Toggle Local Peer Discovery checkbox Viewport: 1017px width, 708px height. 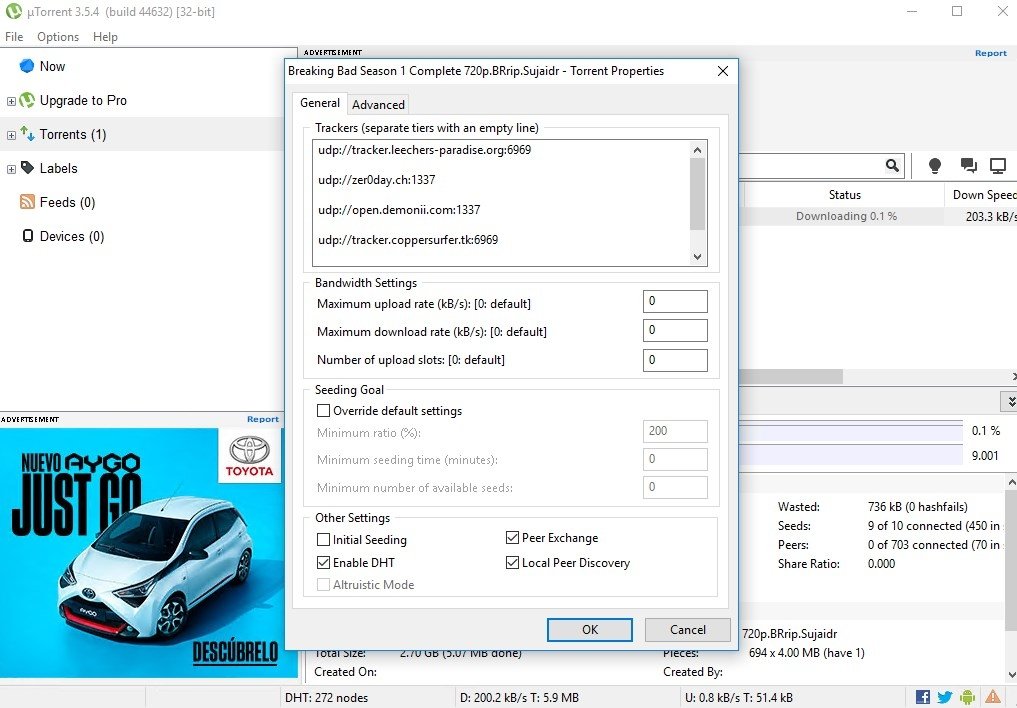[x=512, y=562]
